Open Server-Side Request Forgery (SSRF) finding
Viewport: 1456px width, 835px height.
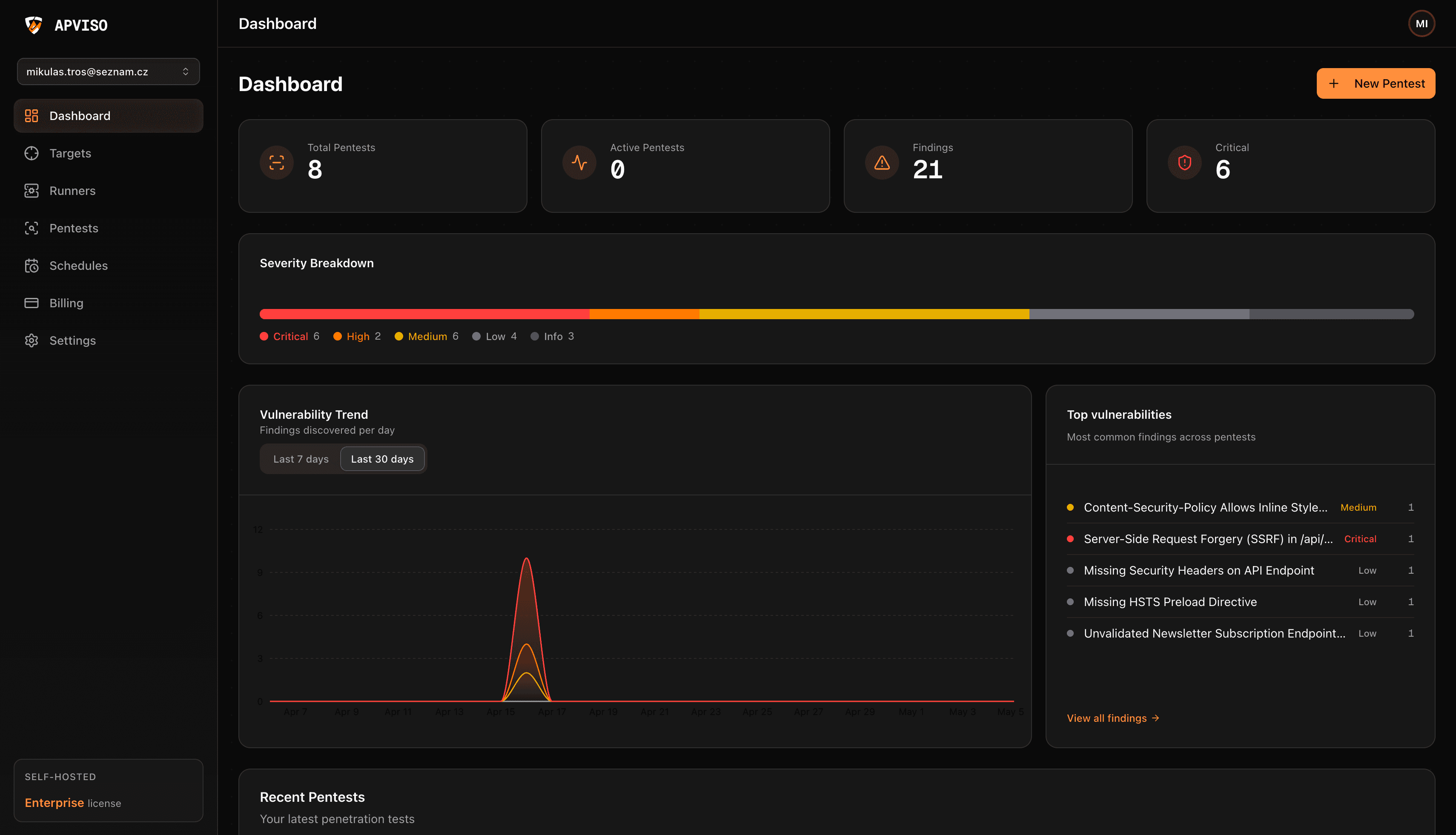(x=1240, y=538)
